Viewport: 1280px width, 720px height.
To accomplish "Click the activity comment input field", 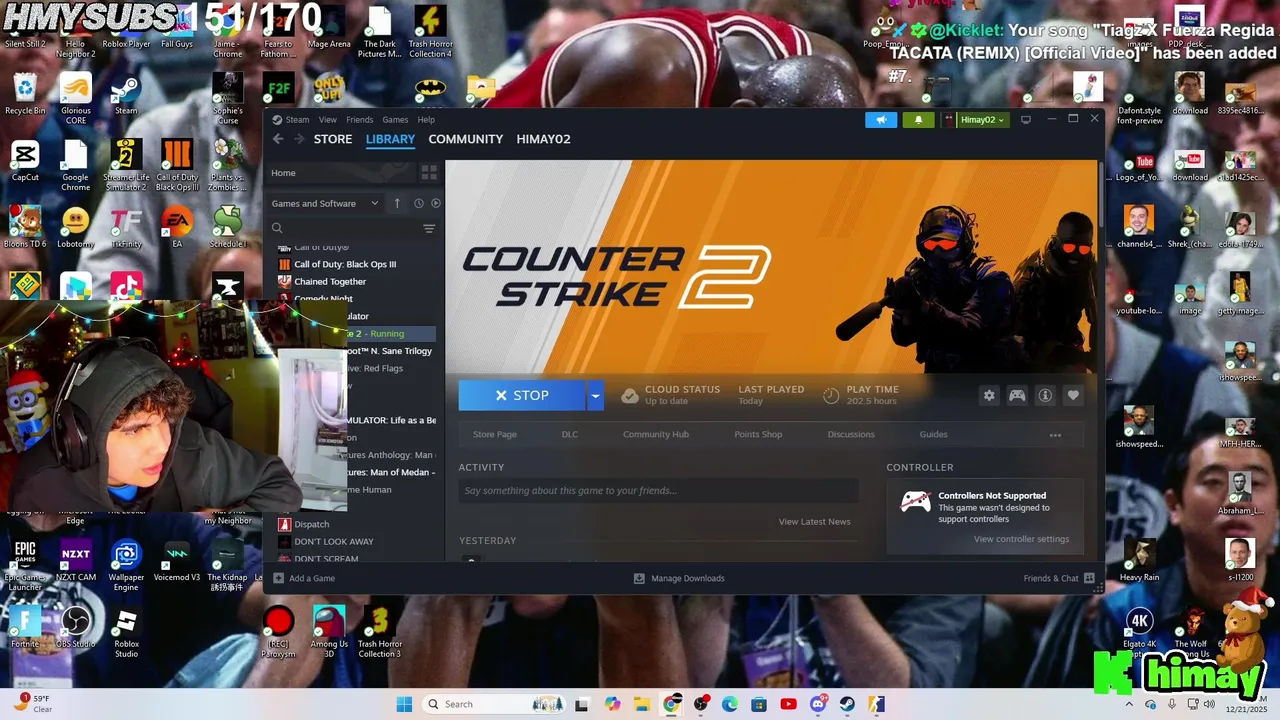I will tap(658, 490).
